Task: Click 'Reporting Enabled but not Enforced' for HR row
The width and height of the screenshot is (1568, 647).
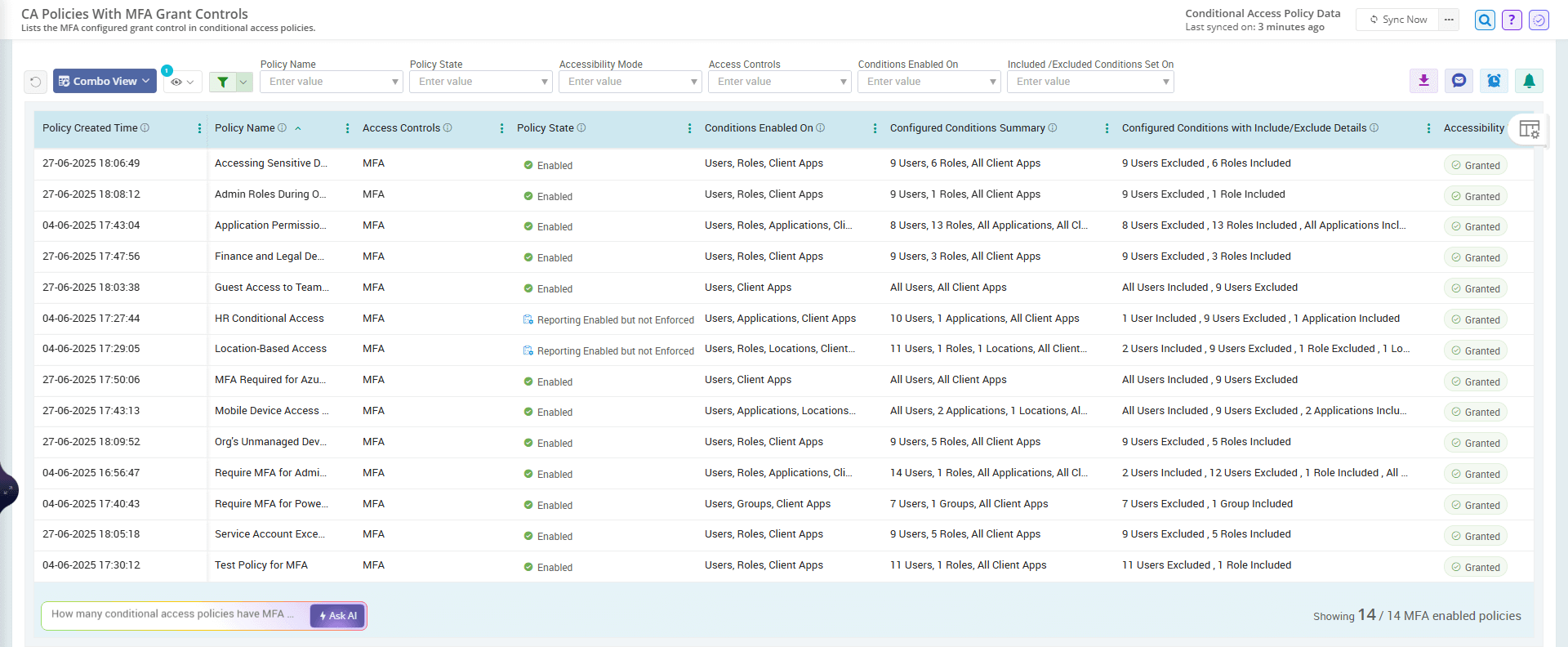Action: pos(608,320)
